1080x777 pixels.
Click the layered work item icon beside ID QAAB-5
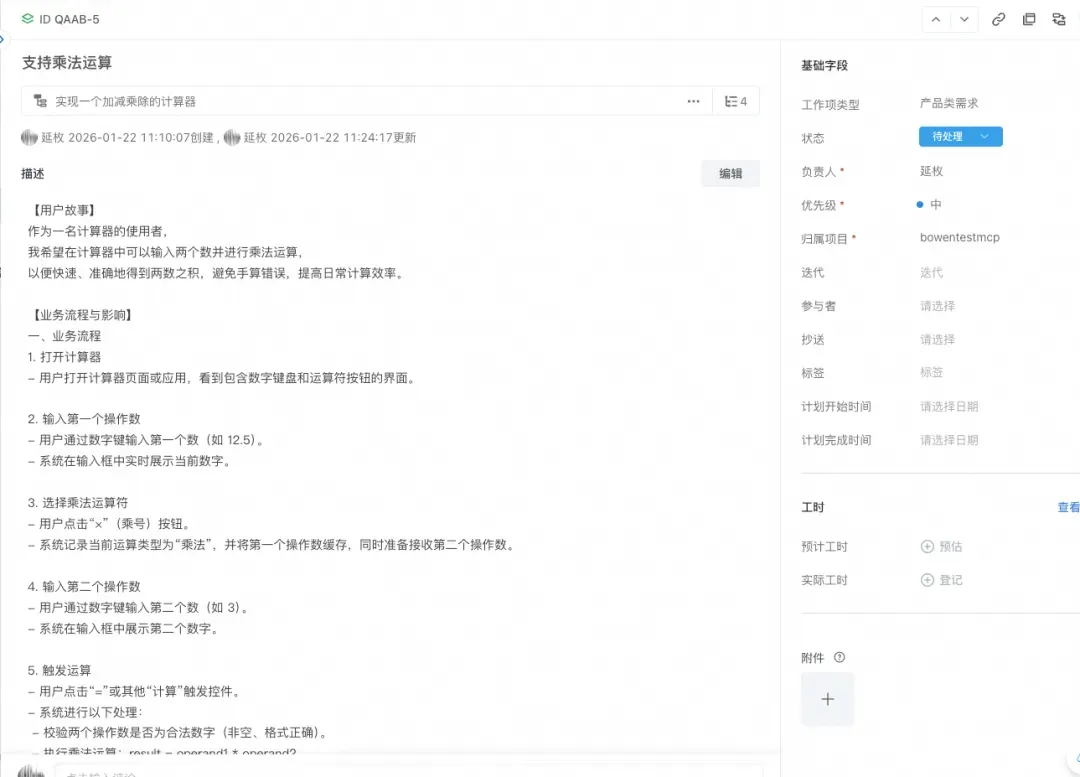27,19
